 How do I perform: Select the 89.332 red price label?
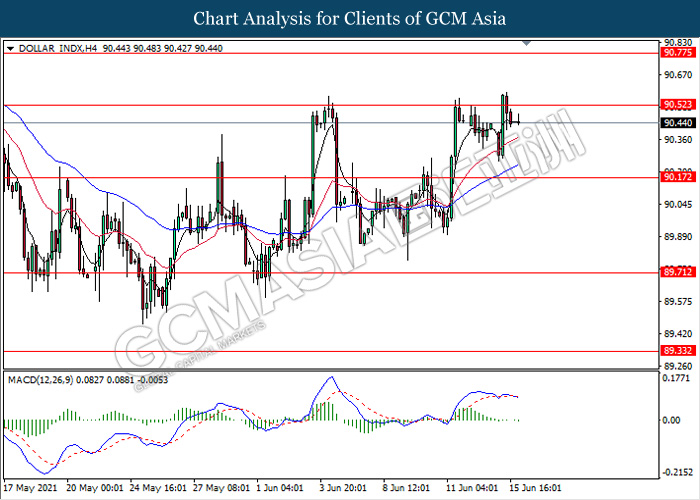[678, 351]
